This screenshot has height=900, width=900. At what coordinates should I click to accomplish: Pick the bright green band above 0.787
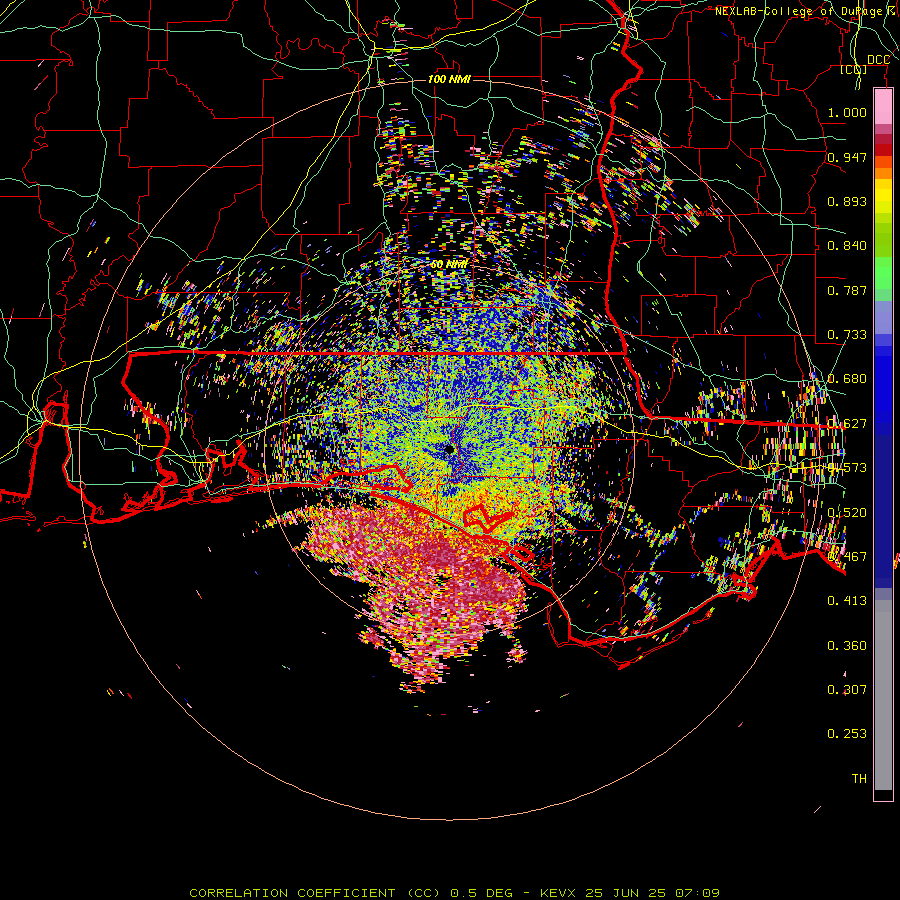(x=883, y=273)
